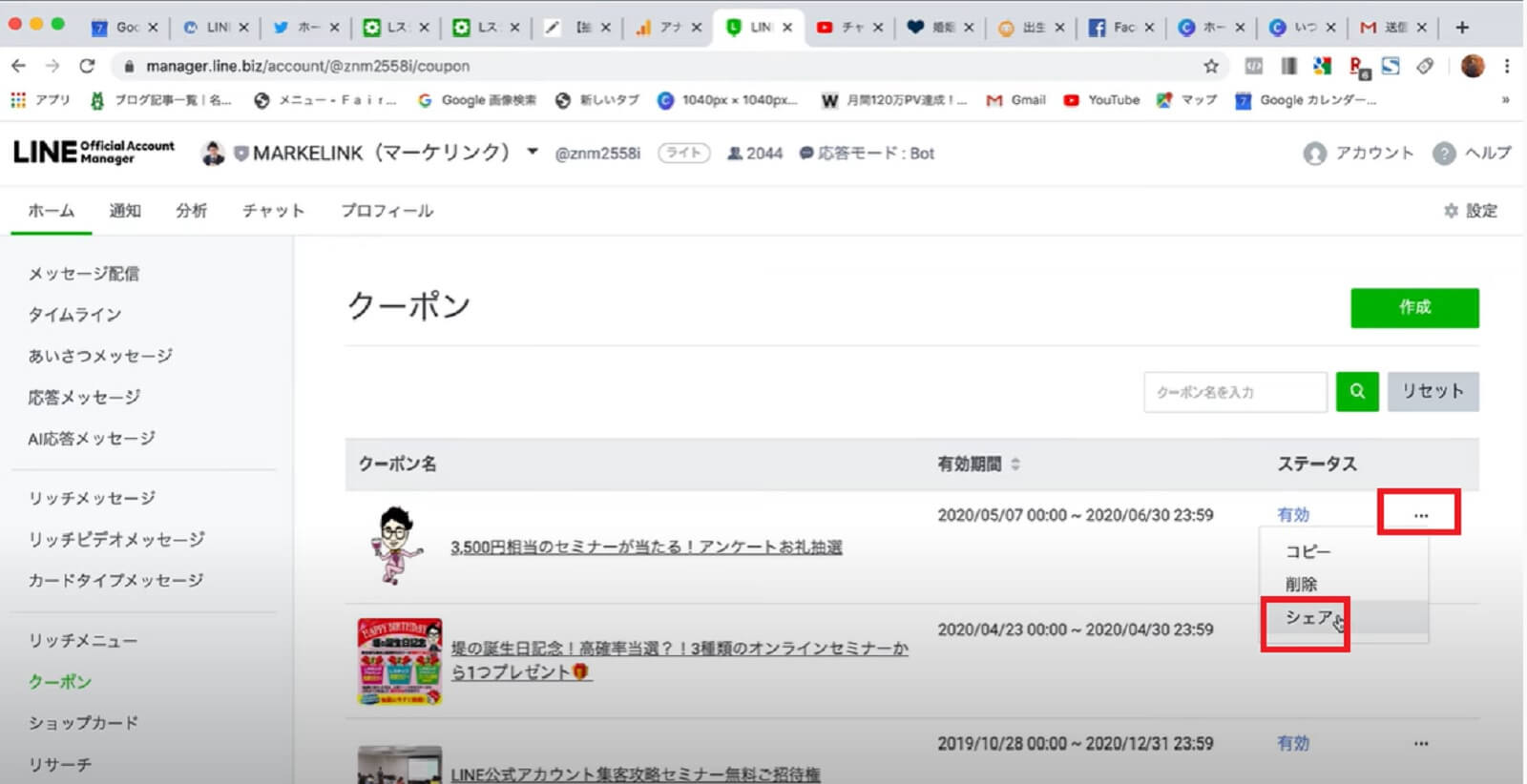The image size is (1527, 784).
Task: Close the active LINE browser tab
Action: (787, 28)
